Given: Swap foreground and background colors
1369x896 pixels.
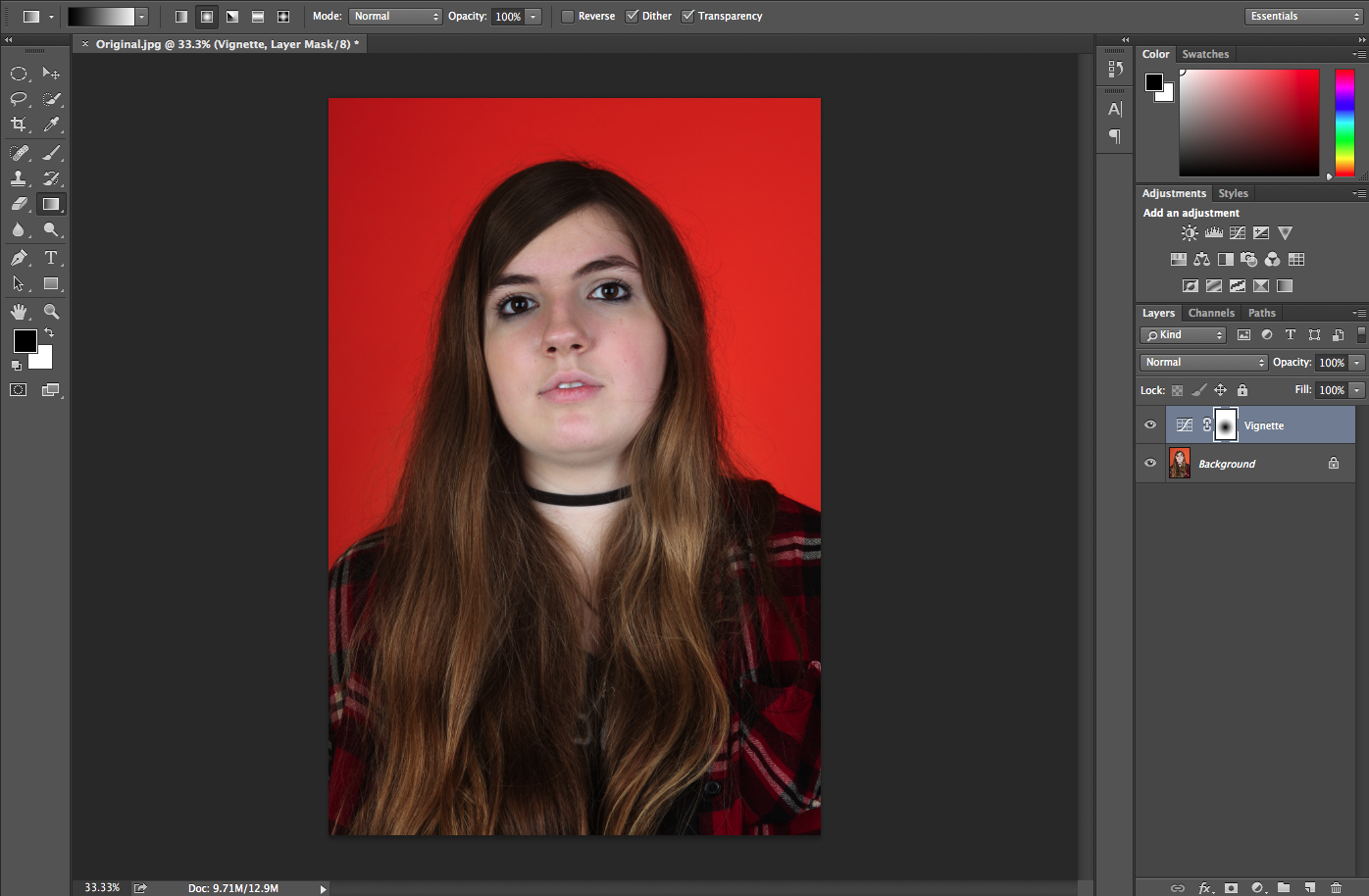Looking at the screenshot, I should pos(48,333).
